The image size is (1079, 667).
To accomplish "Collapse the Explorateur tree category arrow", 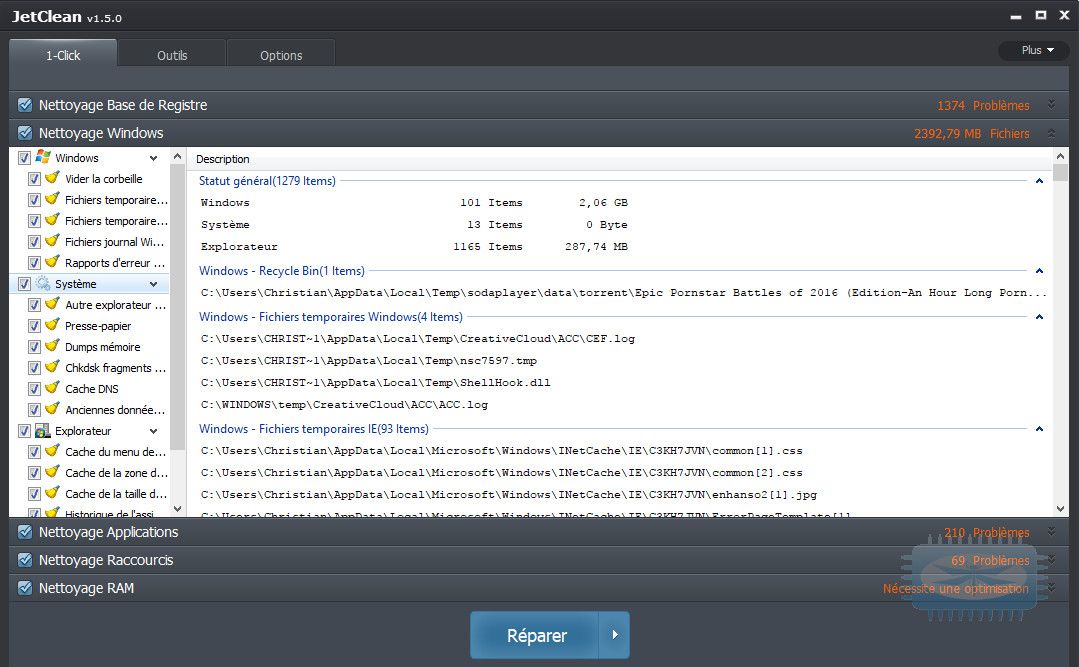I will coord(153,432).
